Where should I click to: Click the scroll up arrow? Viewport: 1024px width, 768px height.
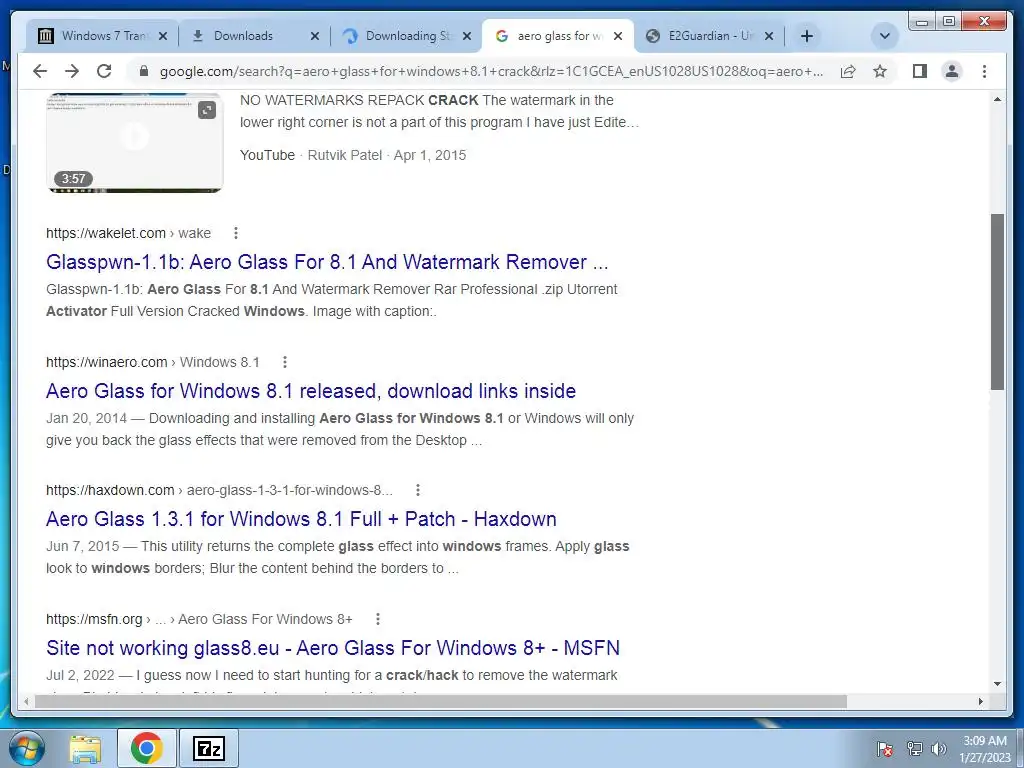coord(997,99)
